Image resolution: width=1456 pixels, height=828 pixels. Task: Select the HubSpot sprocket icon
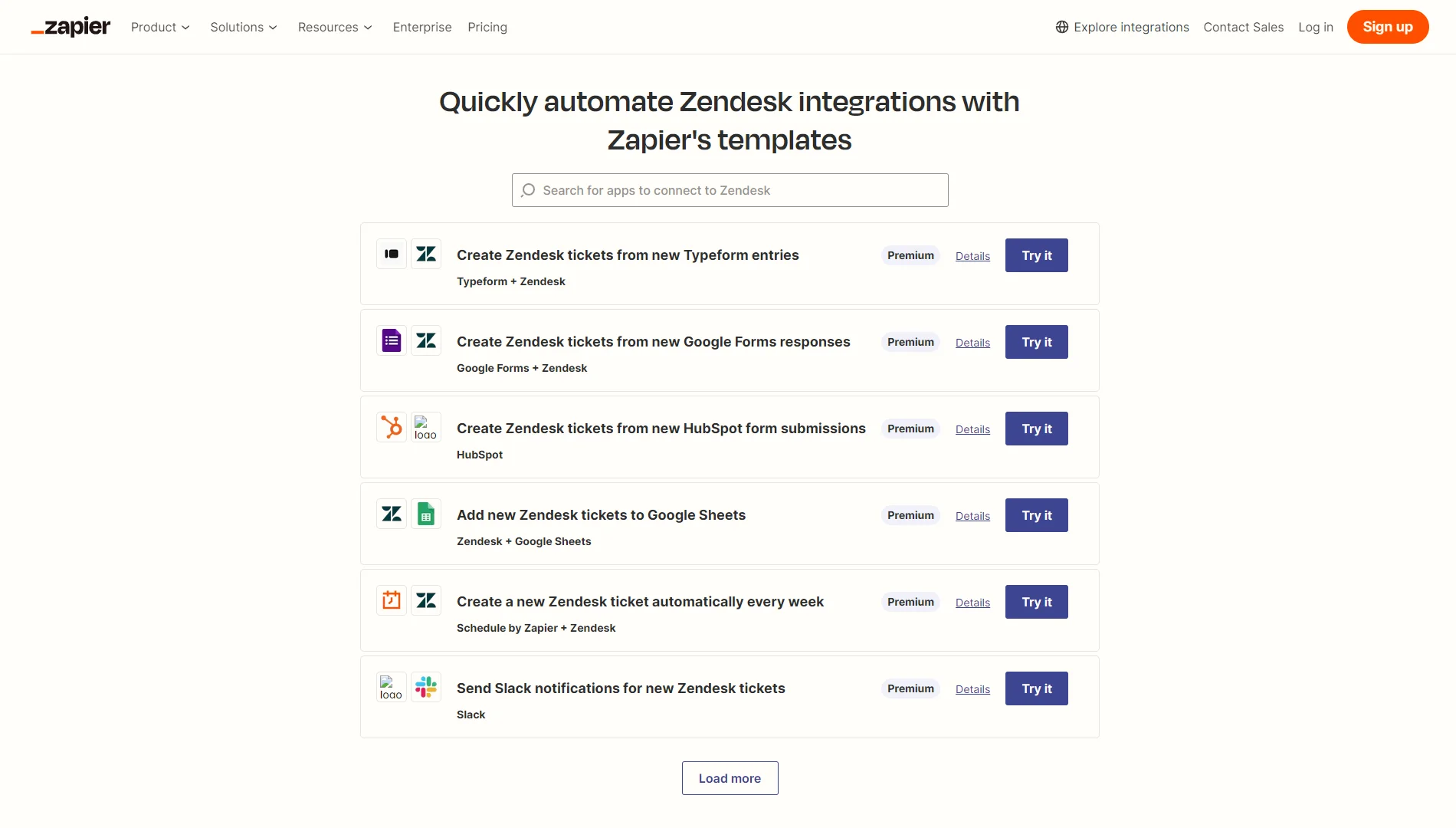[x=391, y=427]
